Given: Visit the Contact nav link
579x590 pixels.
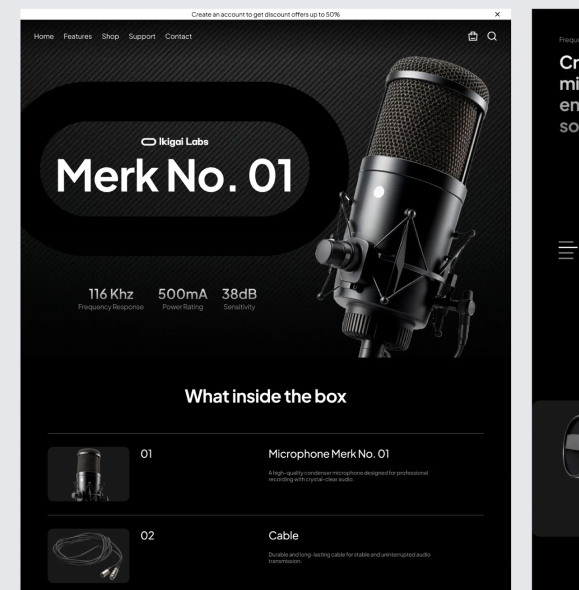Looking at the screenshot, I should pyautogui.click(x=178, y=36).
